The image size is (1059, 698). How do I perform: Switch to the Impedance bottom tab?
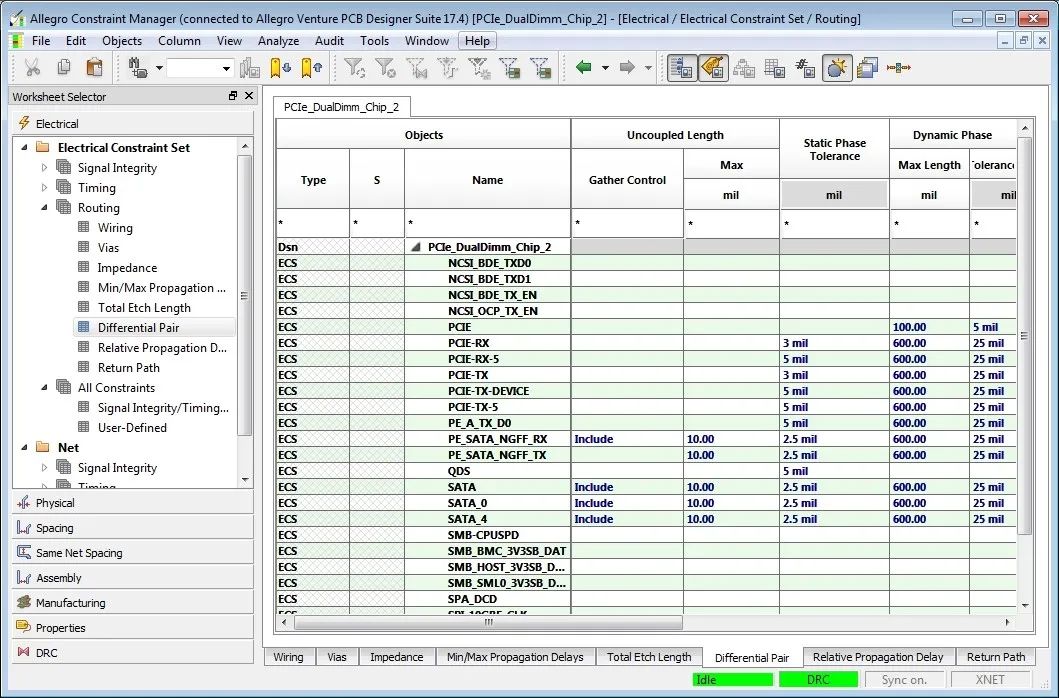coord(396,657)
